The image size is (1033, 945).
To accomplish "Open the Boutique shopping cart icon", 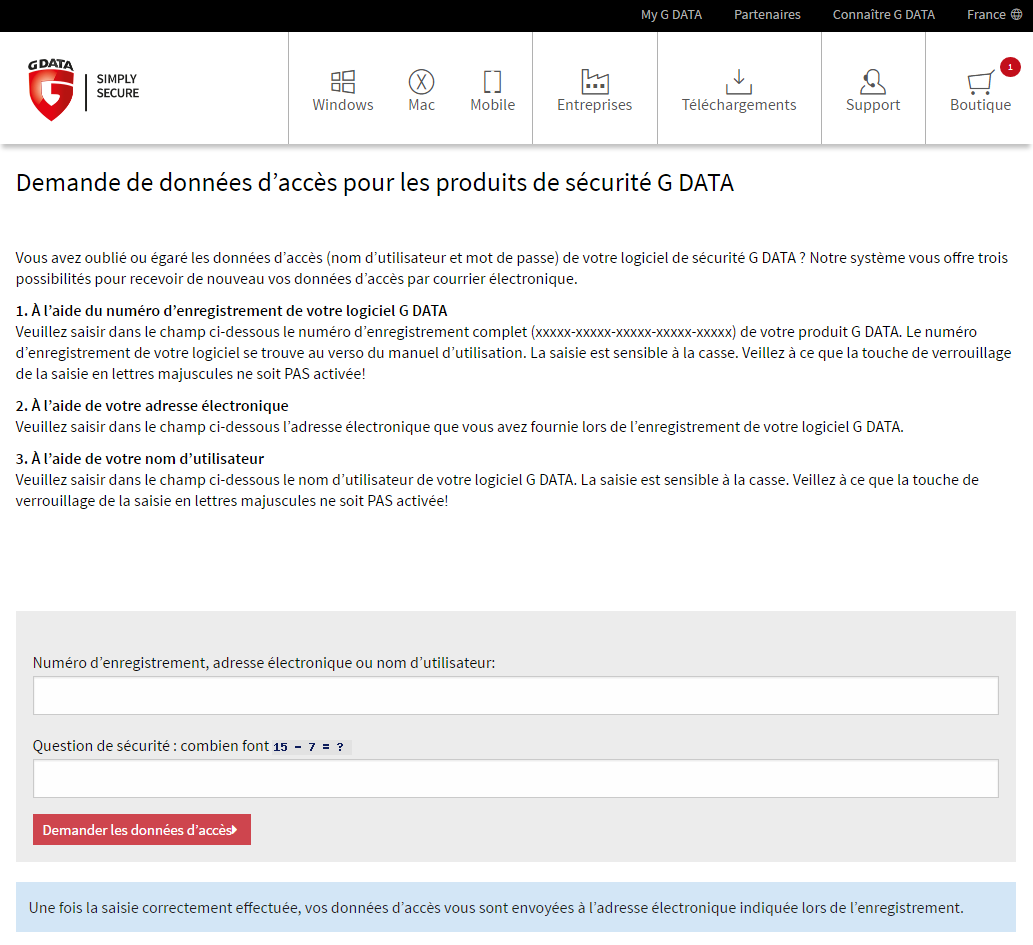I will [x=980, y=83].
